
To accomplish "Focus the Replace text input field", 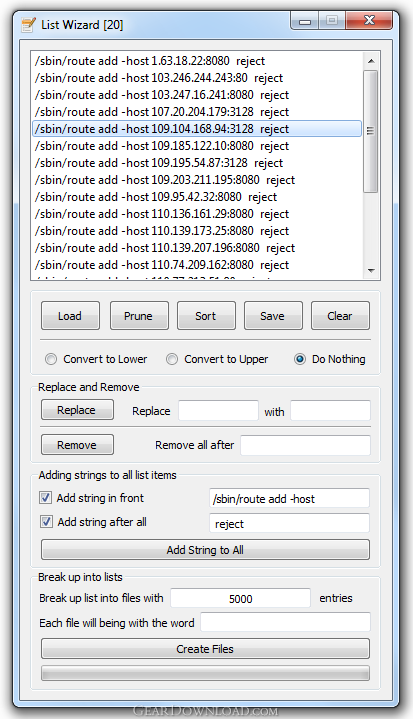I will (x=218, y=410).
